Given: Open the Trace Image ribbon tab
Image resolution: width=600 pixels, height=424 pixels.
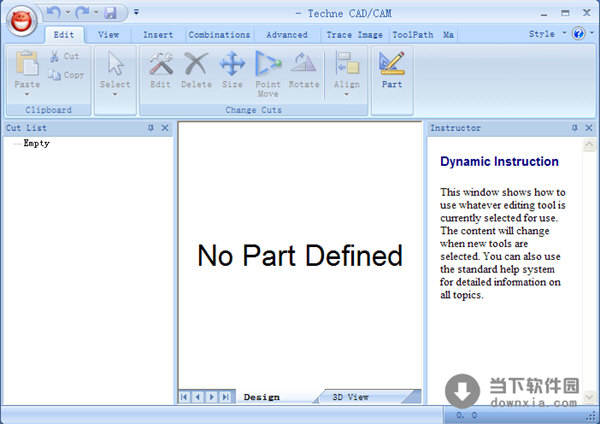Looking at the screenshot, I should click(353, 34).
